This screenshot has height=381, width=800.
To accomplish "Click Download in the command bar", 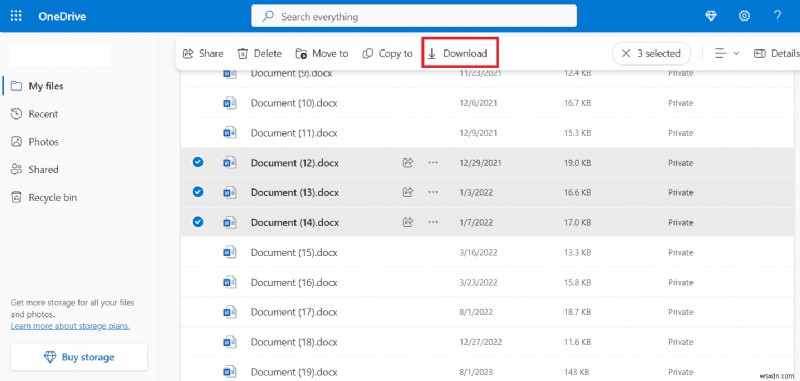I will coord(458,53).
